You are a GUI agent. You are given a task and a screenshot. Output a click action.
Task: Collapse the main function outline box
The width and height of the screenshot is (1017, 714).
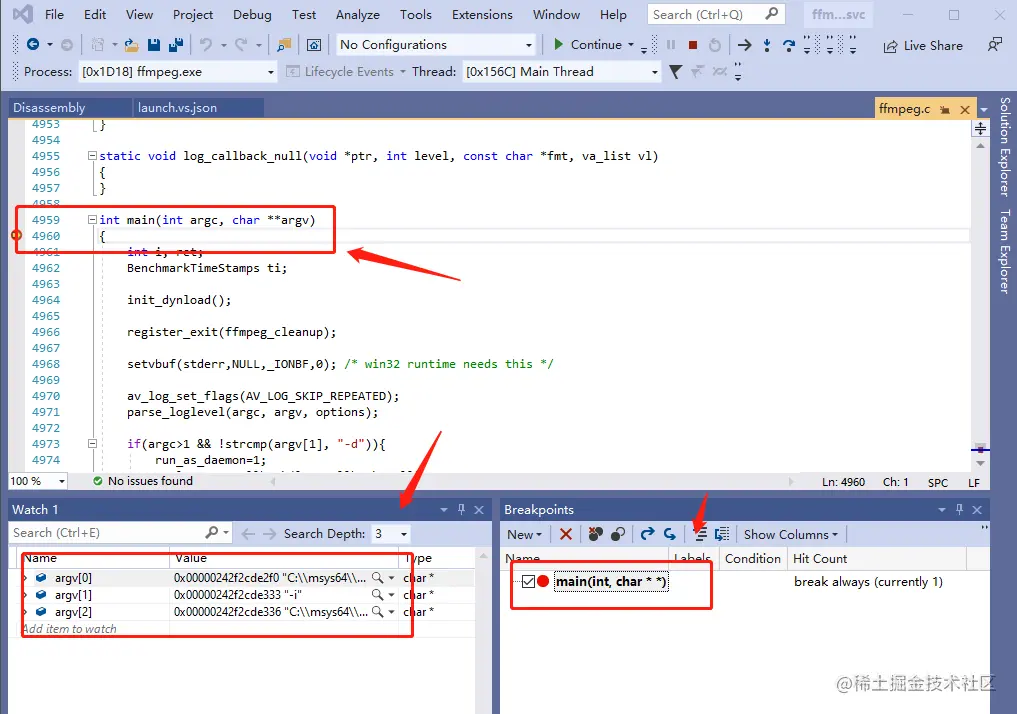pos(92,220)
